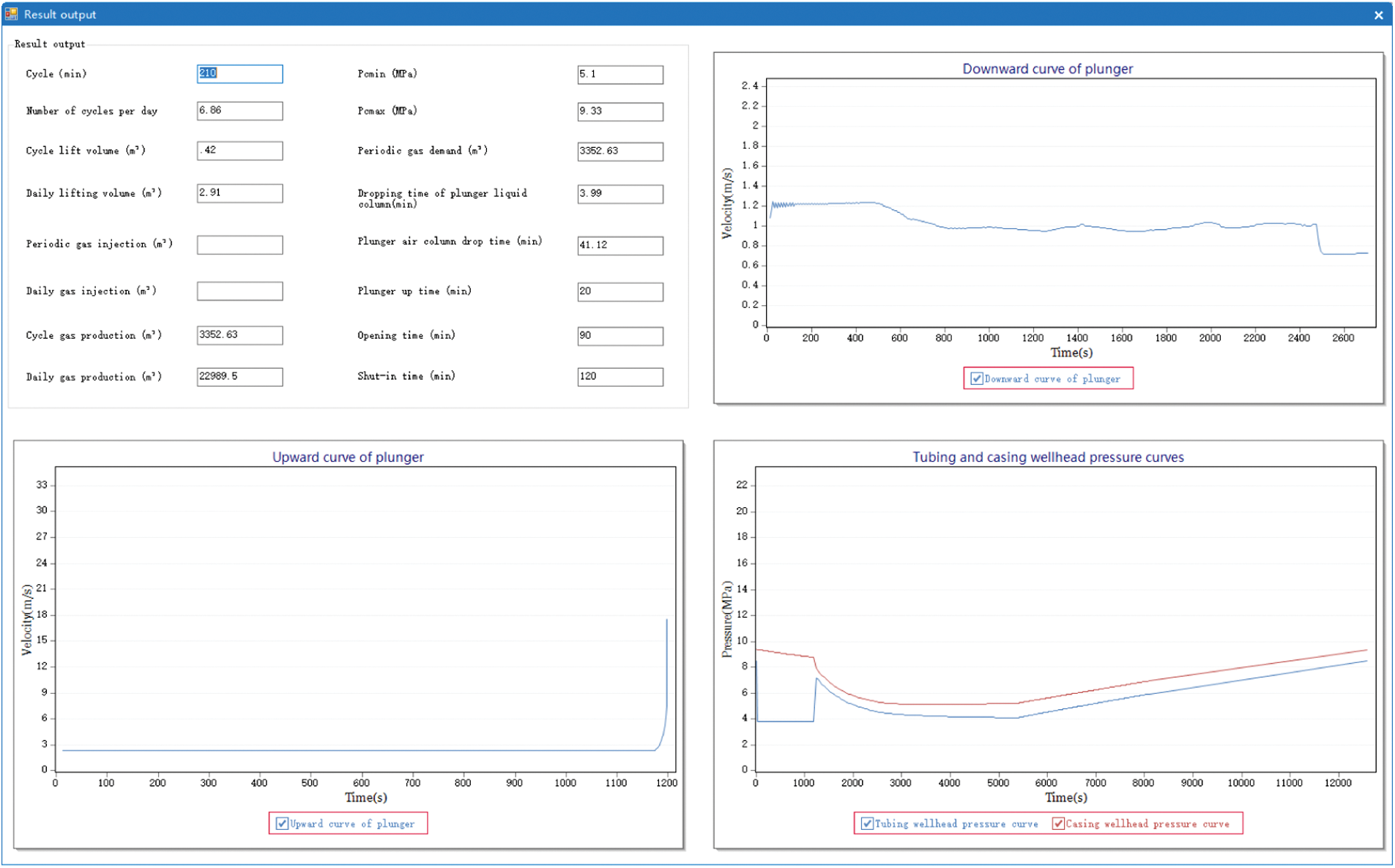Click the Cycle (min) input field
Viewport: 1395px width, 868px height.
point(239,74)
